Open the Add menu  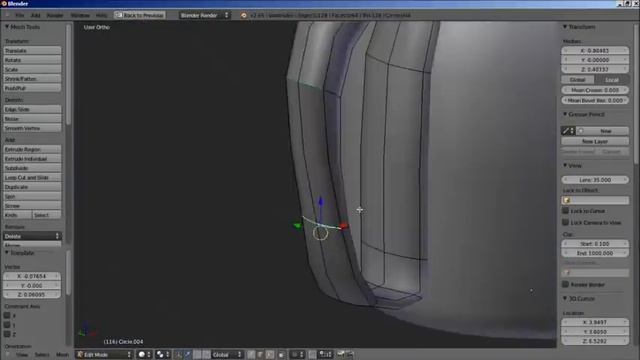36,15
